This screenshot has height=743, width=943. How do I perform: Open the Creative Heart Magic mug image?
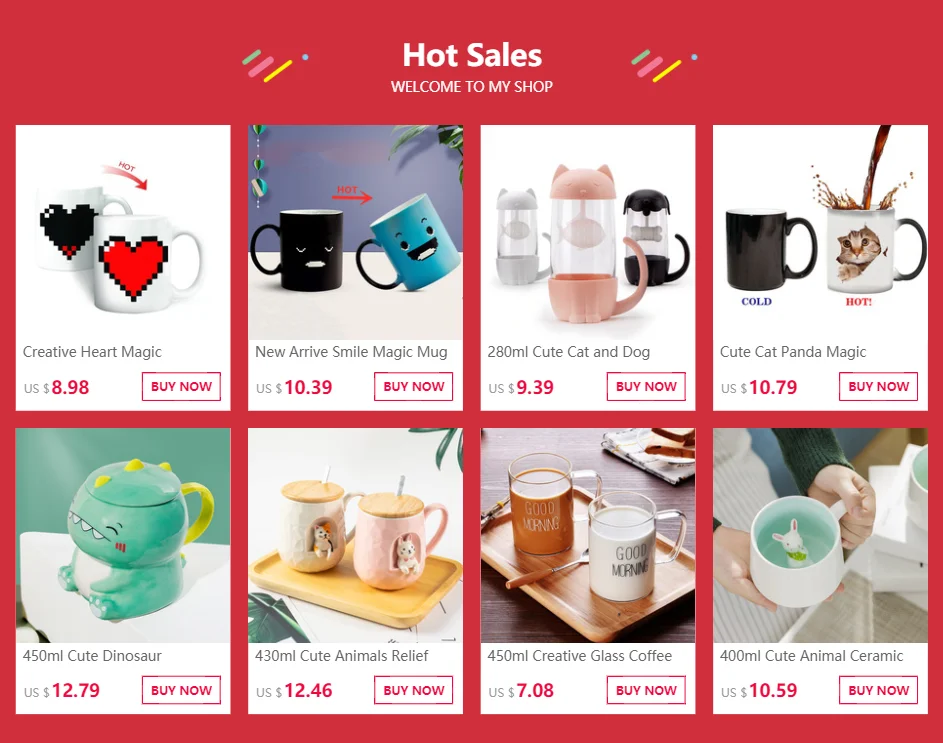point(123,232)
